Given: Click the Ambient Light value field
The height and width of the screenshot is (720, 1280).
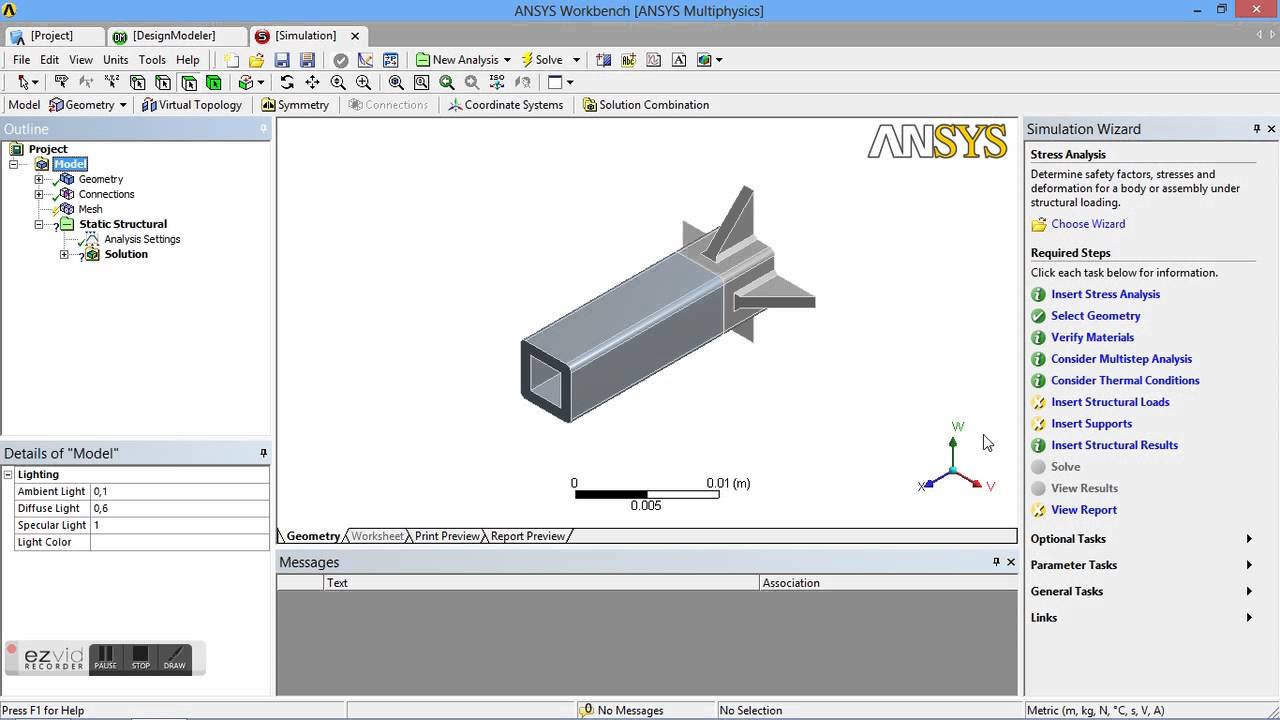Looking at the screenshot, I should point(180,491).
